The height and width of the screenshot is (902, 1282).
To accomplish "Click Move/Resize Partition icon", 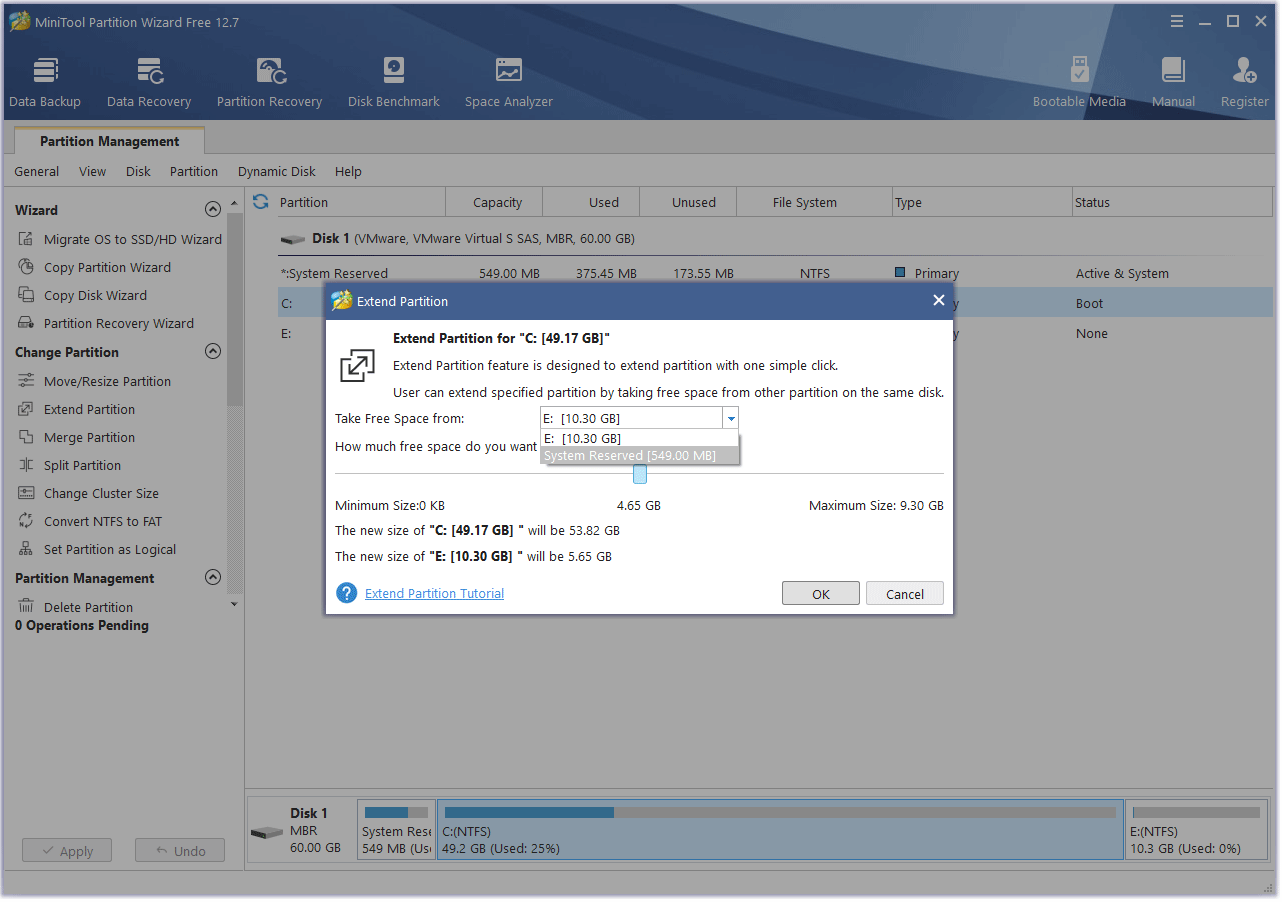I will tap(26, 381).
